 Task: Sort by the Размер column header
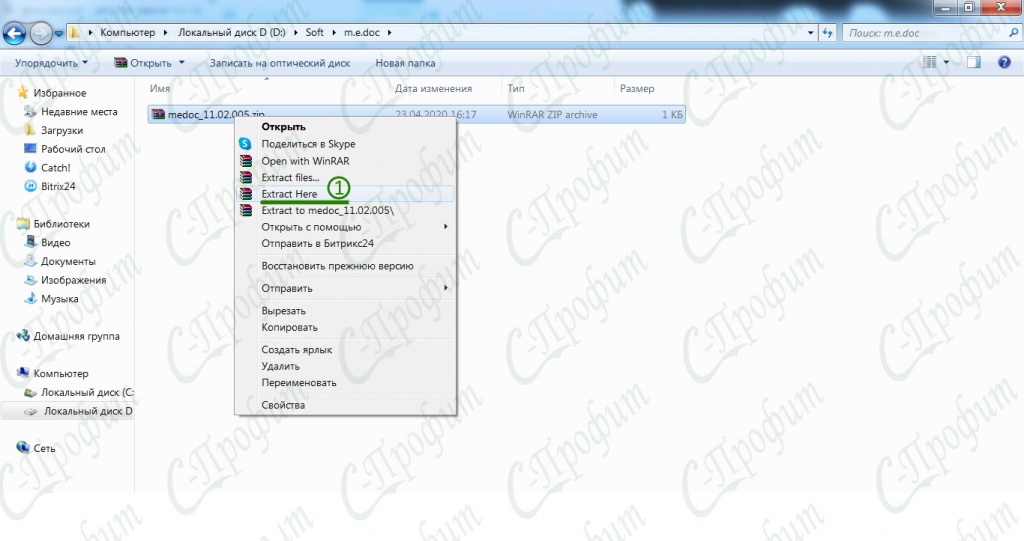coord(637,88)
